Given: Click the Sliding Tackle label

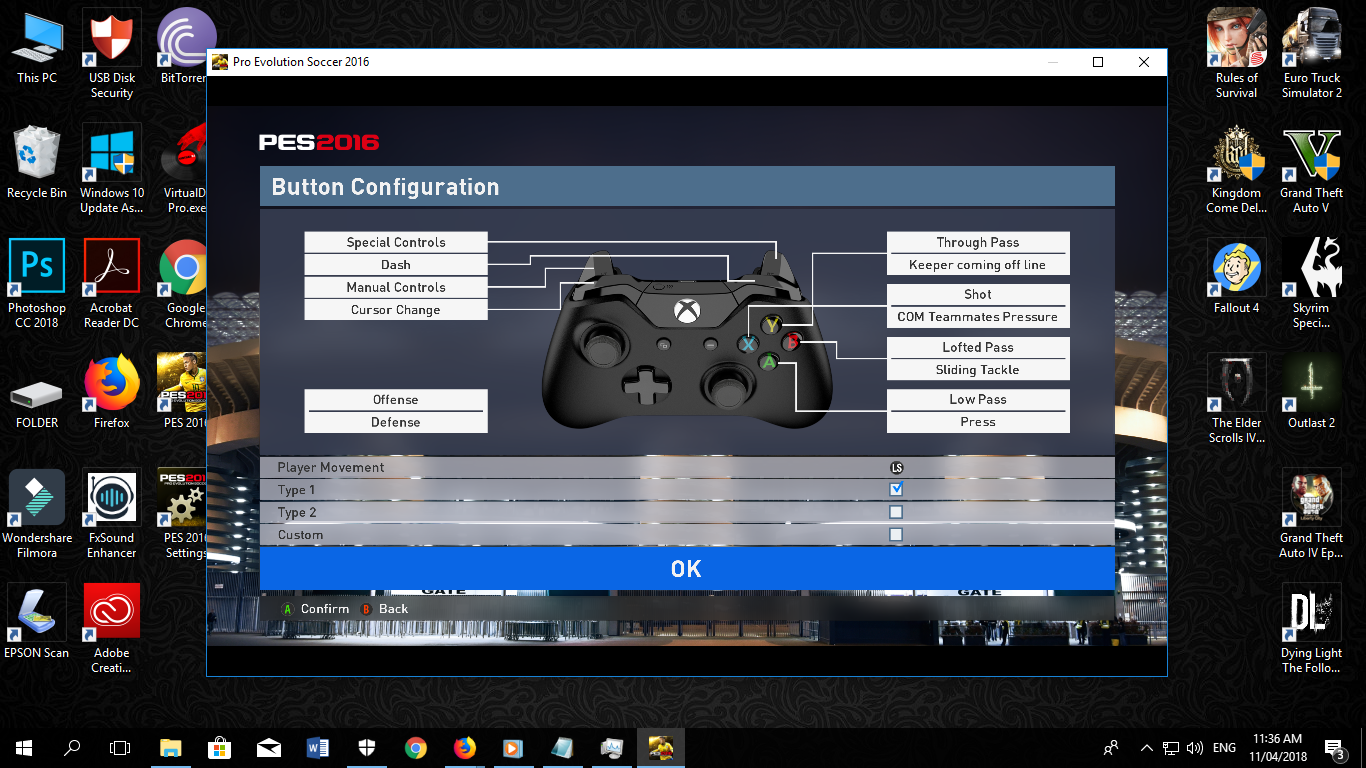Looking at the screenshot, I should coord(978,370).
